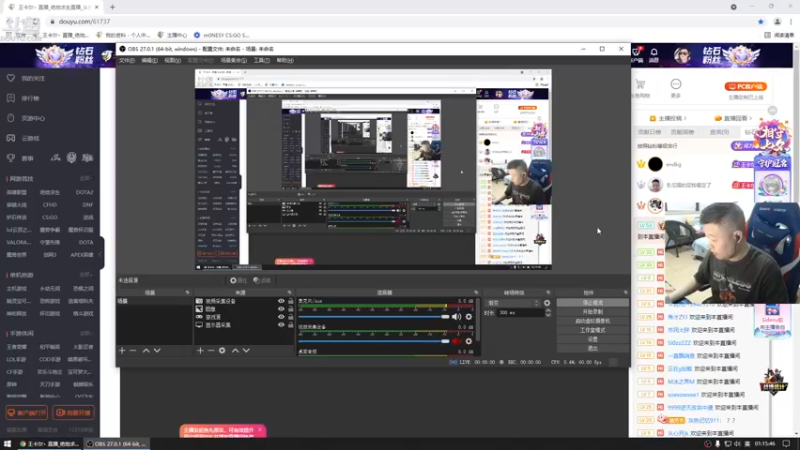This screenshot has height=450, width=800.
Task: Pop out the Audio Mixer dock panel
Action: pyautogui.click(x=476, y=292)
